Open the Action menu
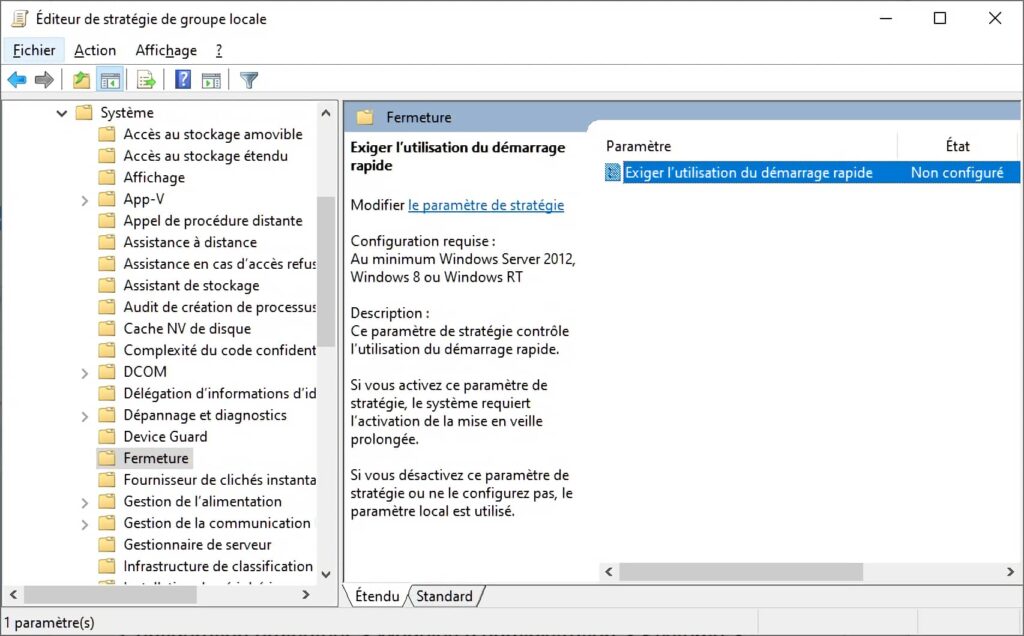This screenshot has height=636, width=1024. [x=95, y=49]
